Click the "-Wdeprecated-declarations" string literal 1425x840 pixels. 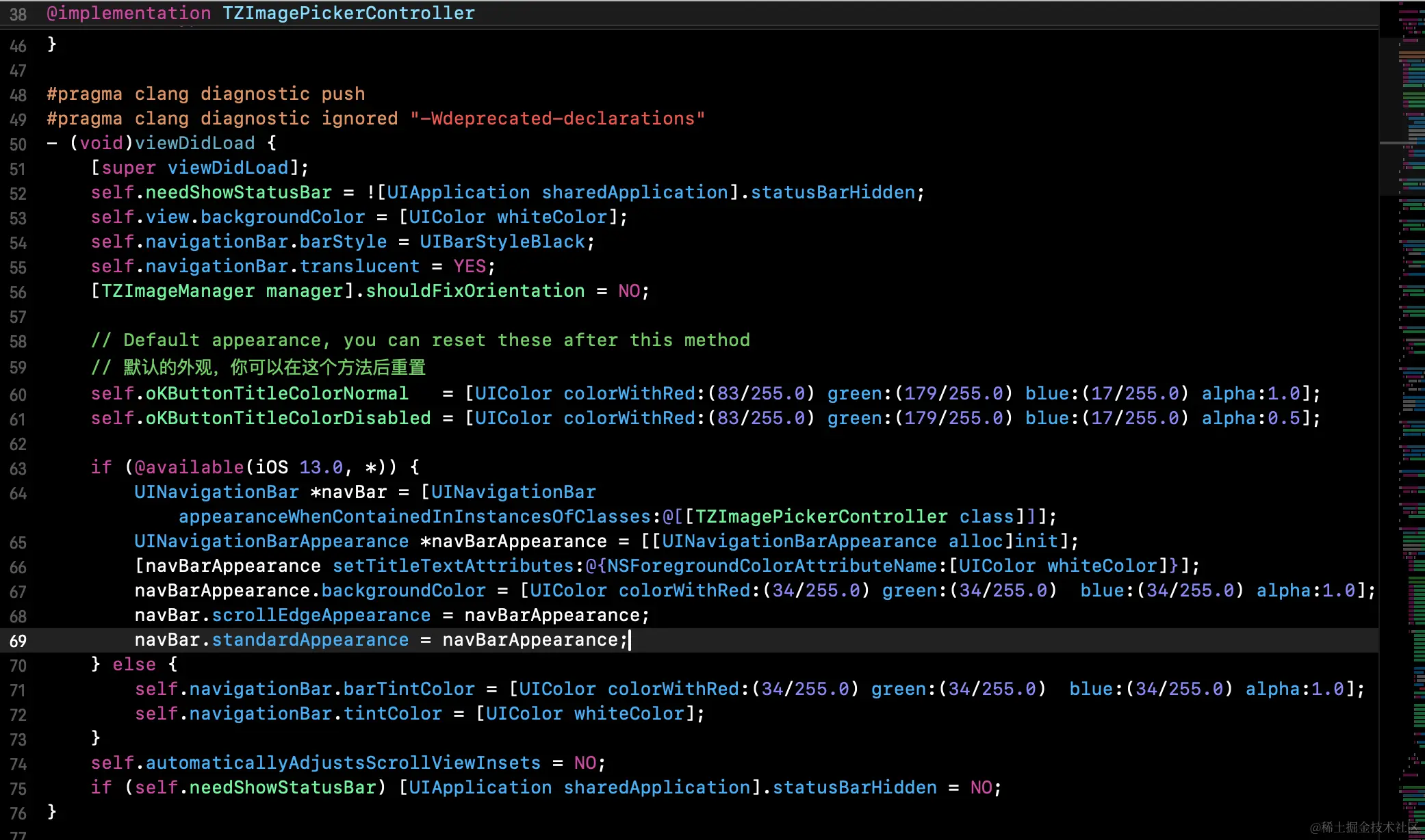point(557,118)
